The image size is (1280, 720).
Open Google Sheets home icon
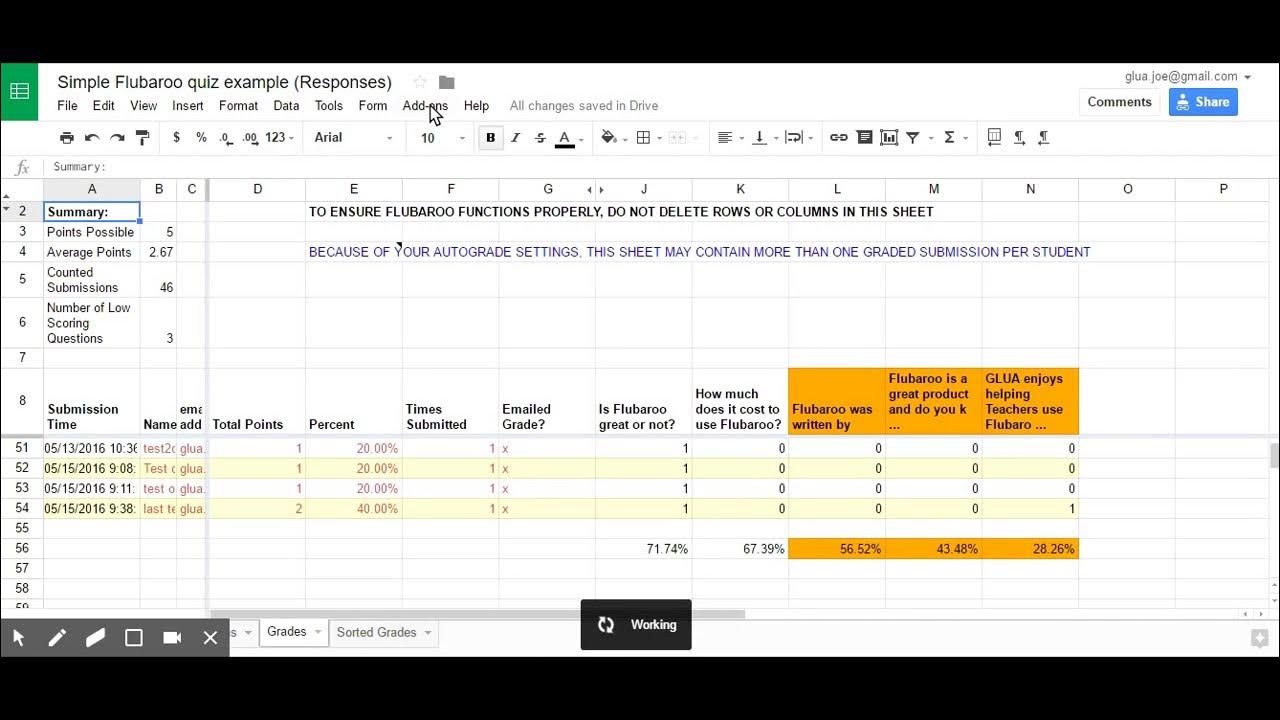coord(19,91)
